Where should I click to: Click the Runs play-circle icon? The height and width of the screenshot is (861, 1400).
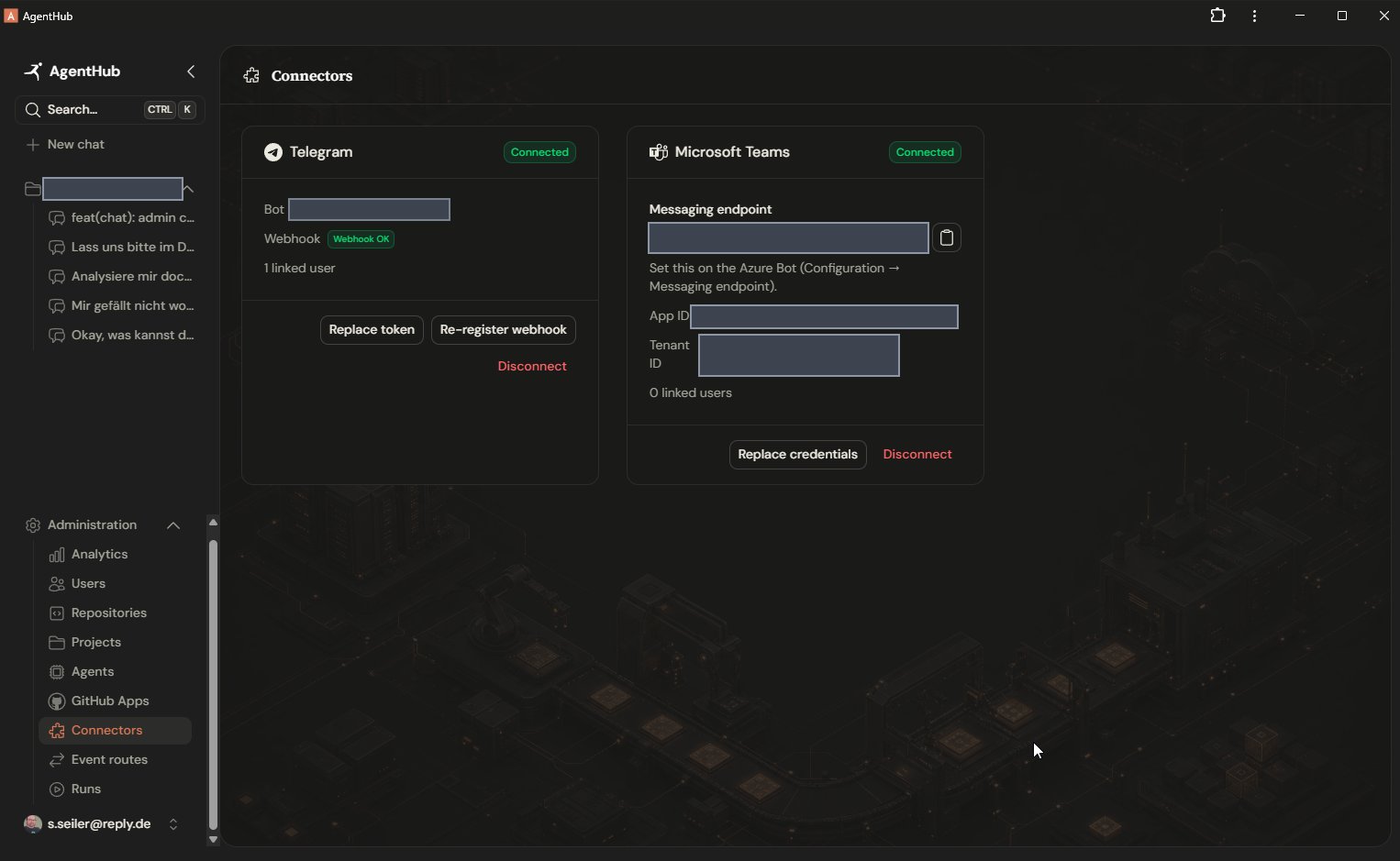(57, 789)
